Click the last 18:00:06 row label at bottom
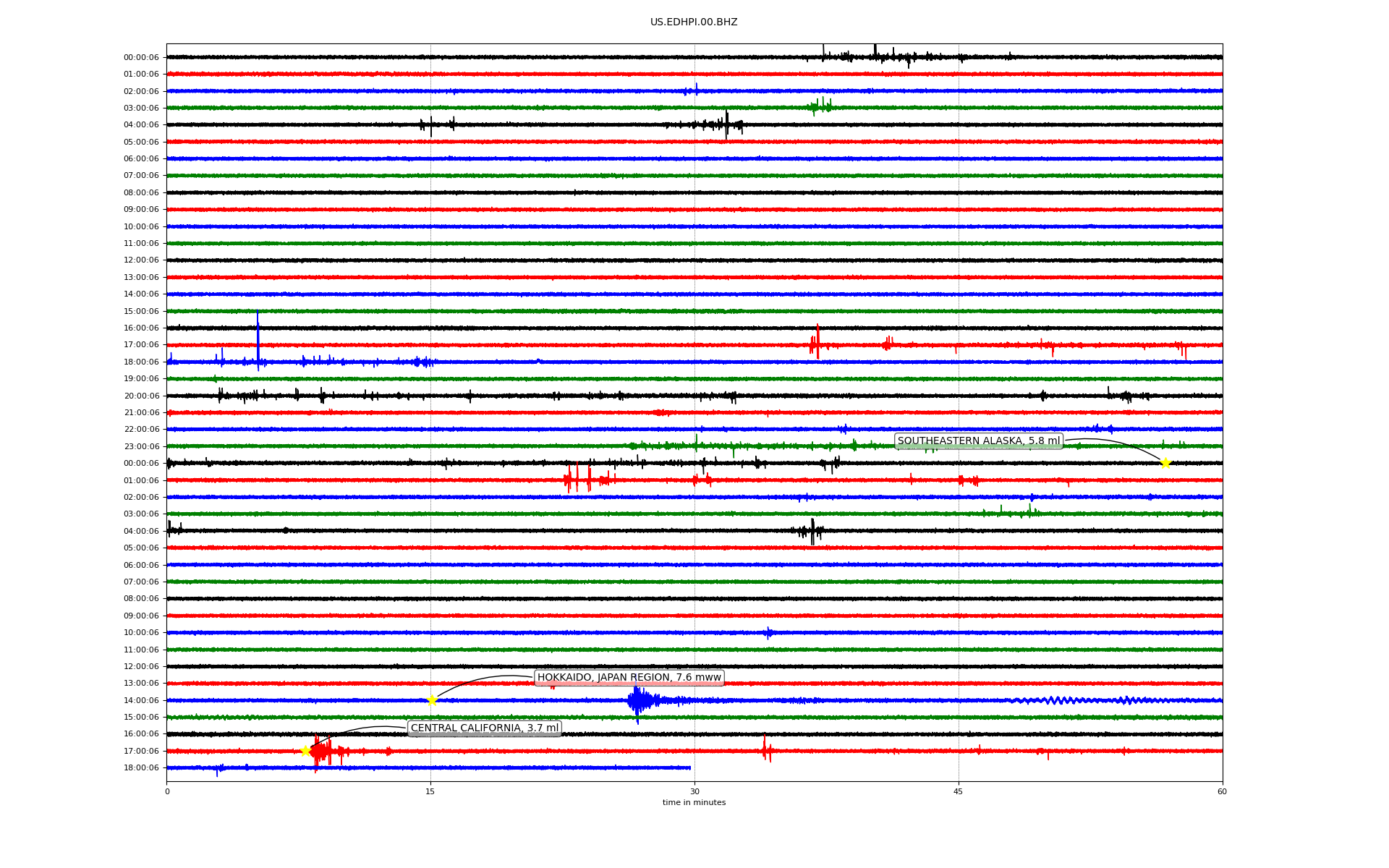The image size is (1389, 868). pos(141,768)
